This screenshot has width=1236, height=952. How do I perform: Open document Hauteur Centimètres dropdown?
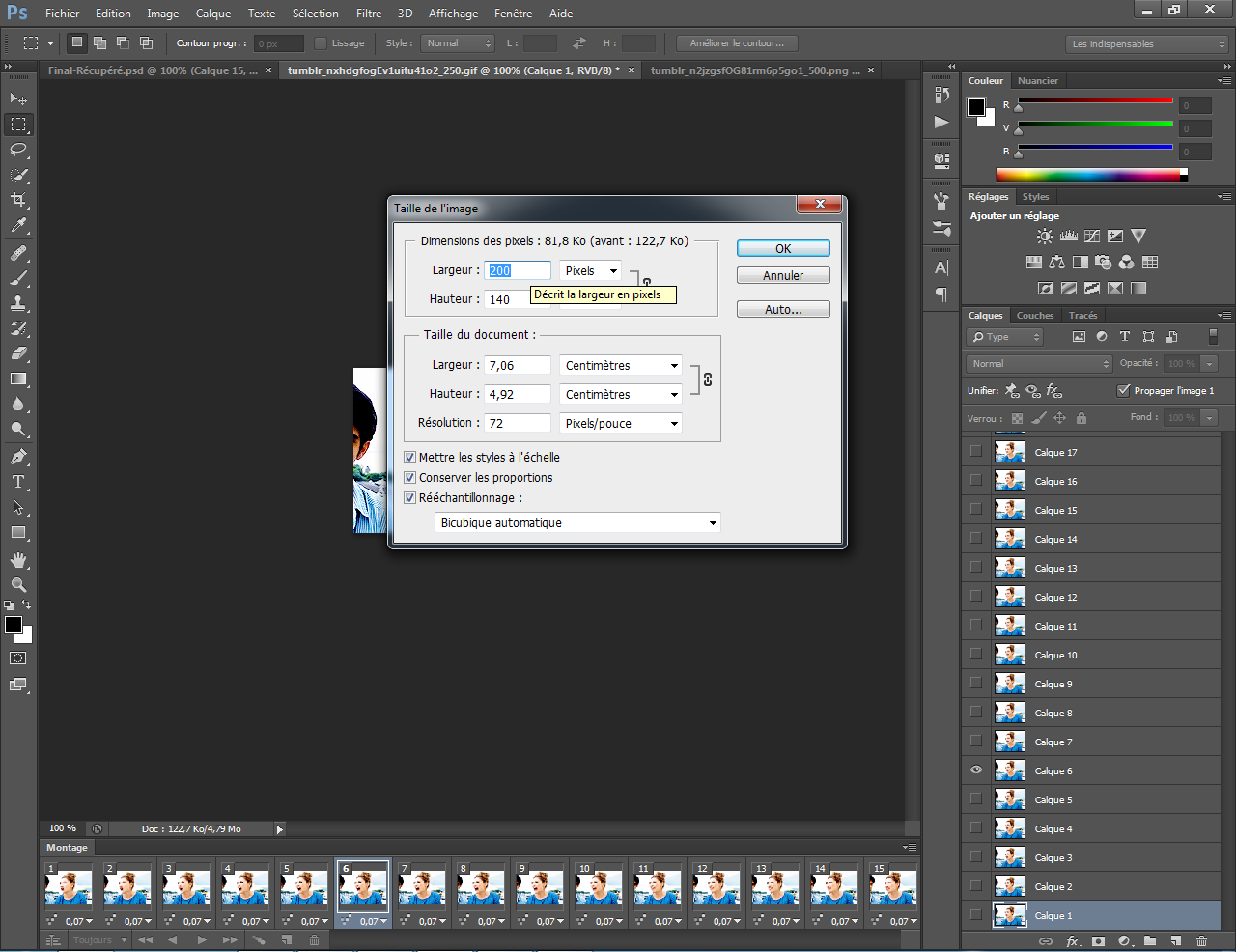click(x=620, y=395)
